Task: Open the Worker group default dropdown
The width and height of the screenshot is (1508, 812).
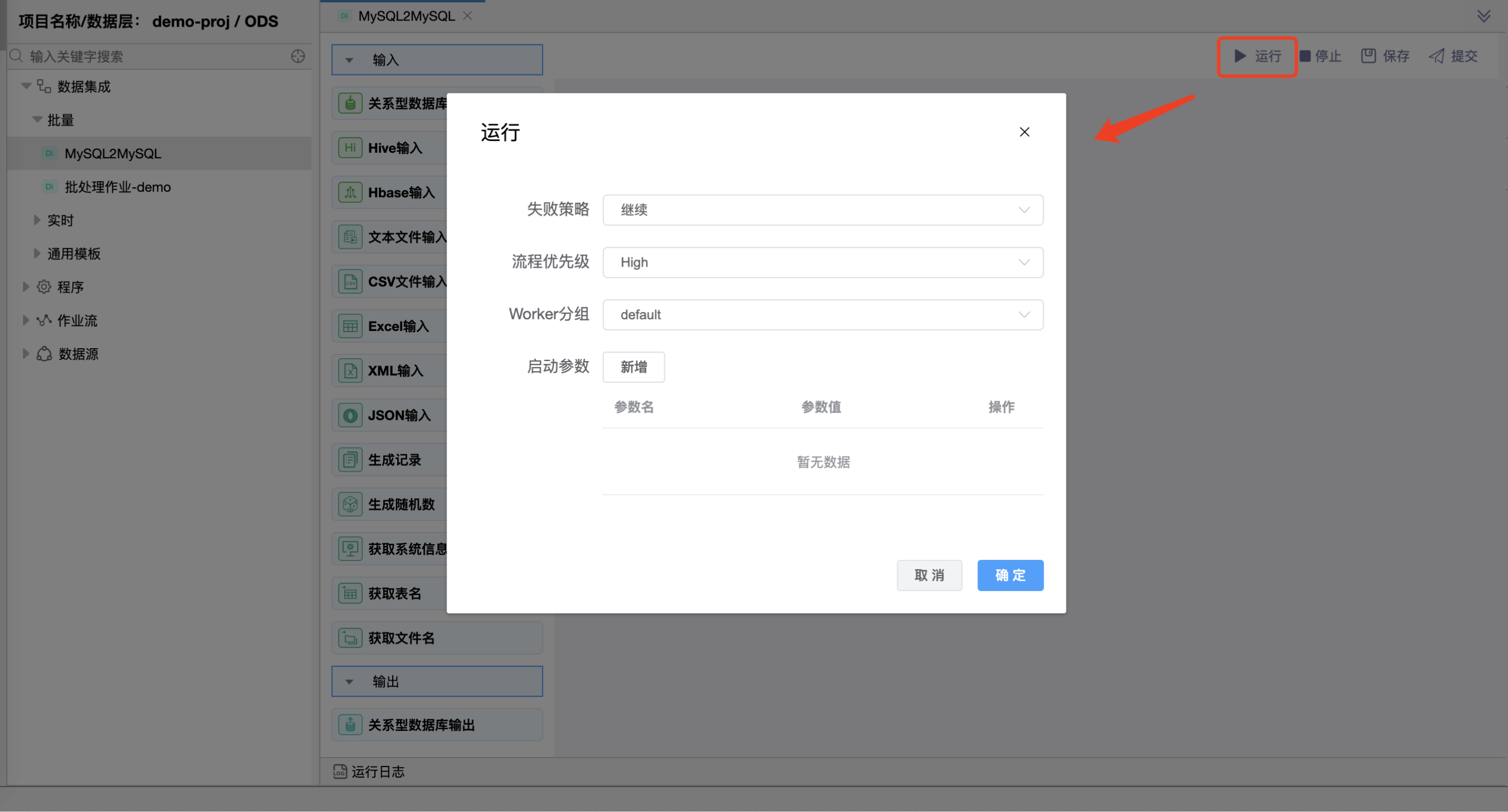Action: 823,314
